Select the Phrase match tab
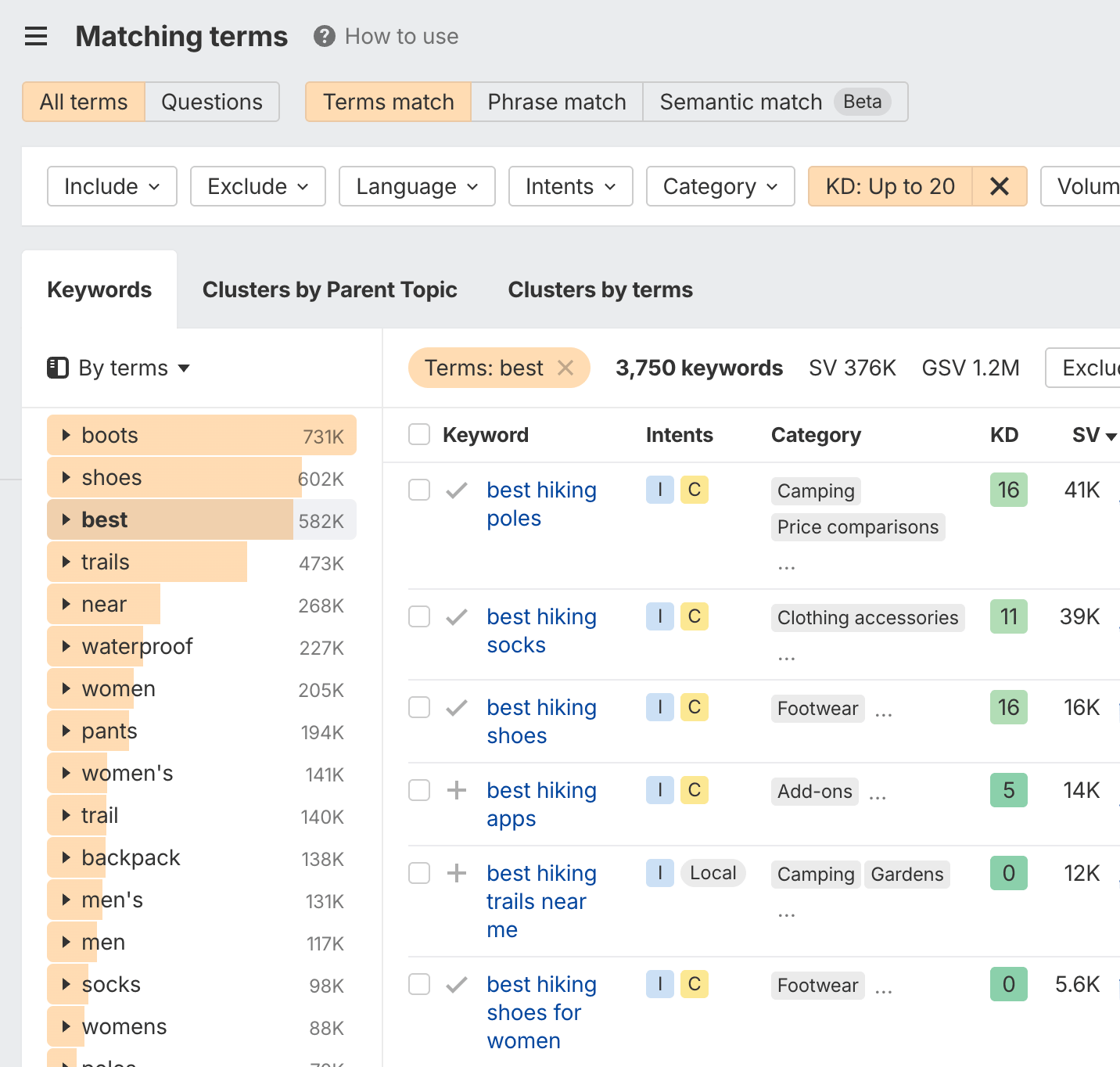Image resolution: width=1120 pixels, height=1067 pixels. click(x=557, y=102)
